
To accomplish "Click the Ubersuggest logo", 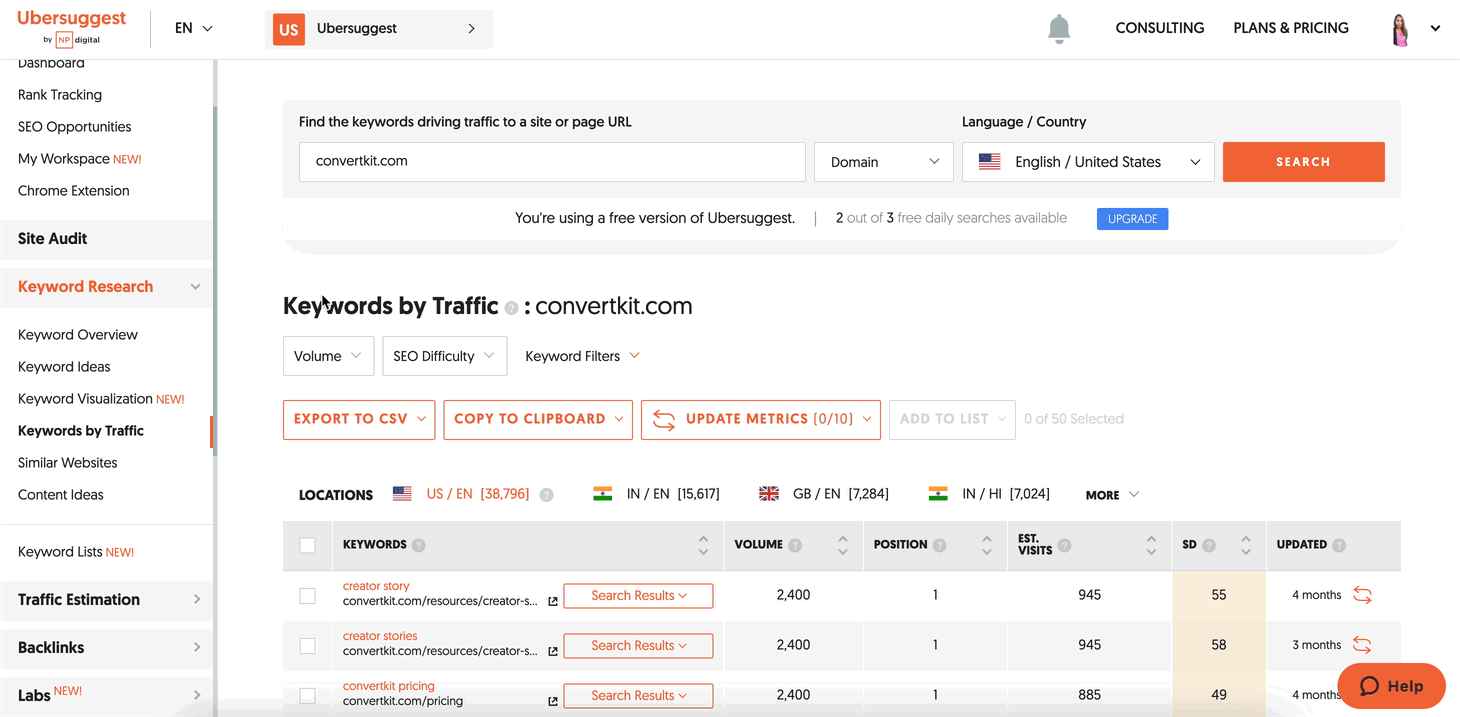I will coord(72,28).
